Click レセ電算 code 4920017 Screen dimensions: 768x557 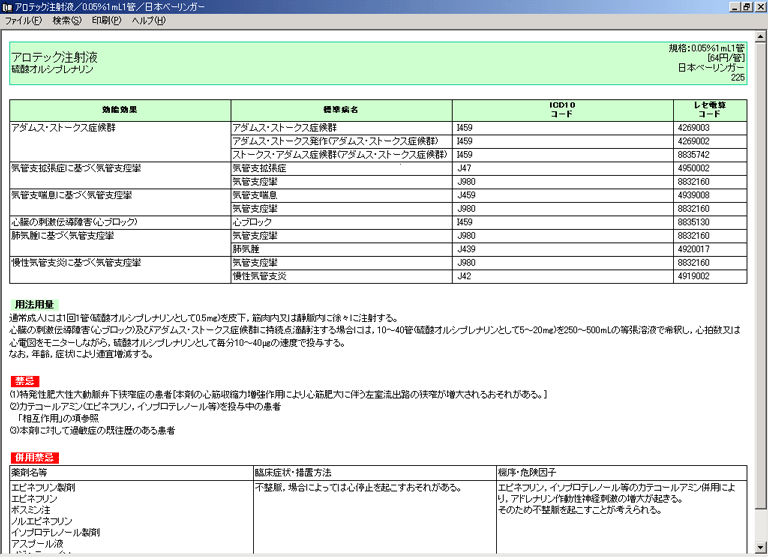pos(694,249)
